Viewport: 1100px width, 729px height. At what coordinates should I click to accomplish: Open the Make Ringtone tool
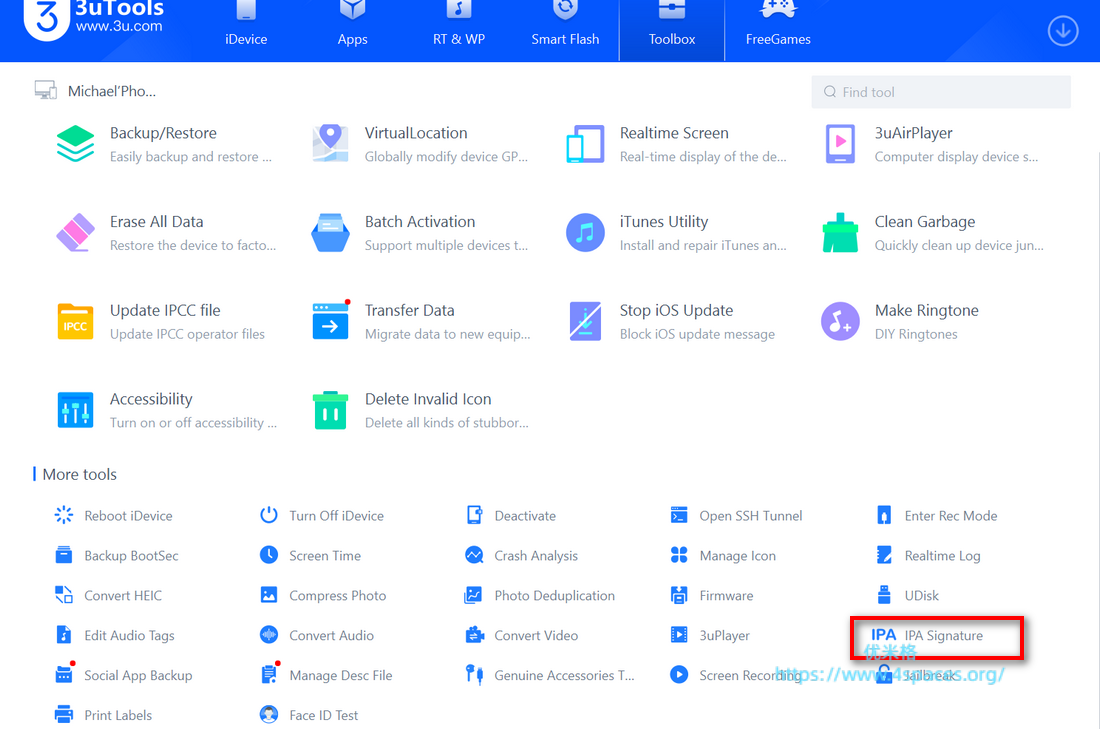pyautogui.click(x=840, y=321)
